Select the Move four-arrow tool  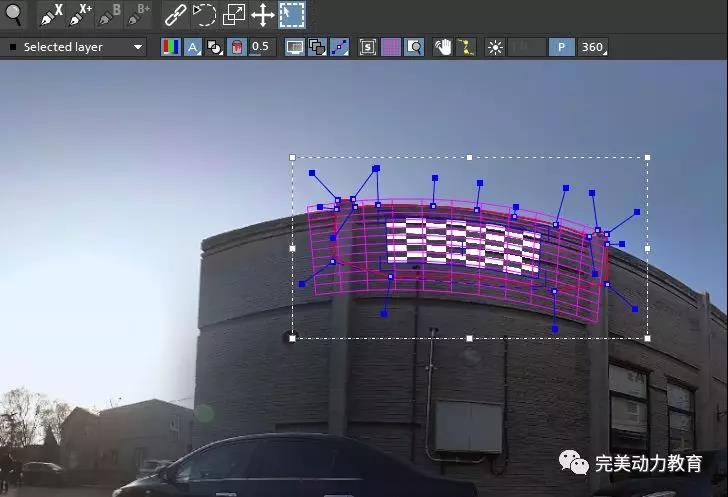coord(263,15)
